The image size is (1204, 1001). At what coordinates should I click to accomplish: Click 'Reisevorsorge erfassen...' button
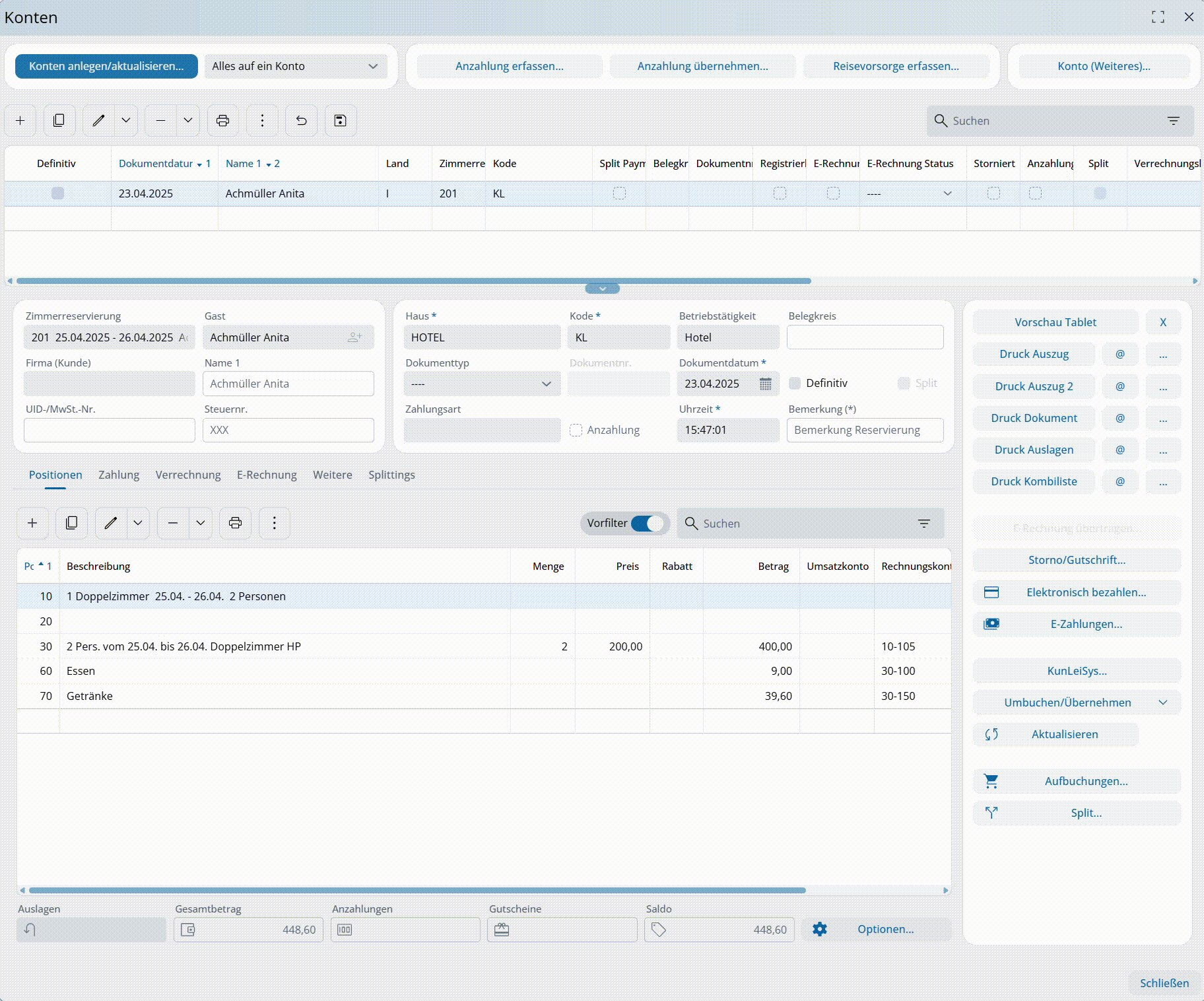point(896,66)
